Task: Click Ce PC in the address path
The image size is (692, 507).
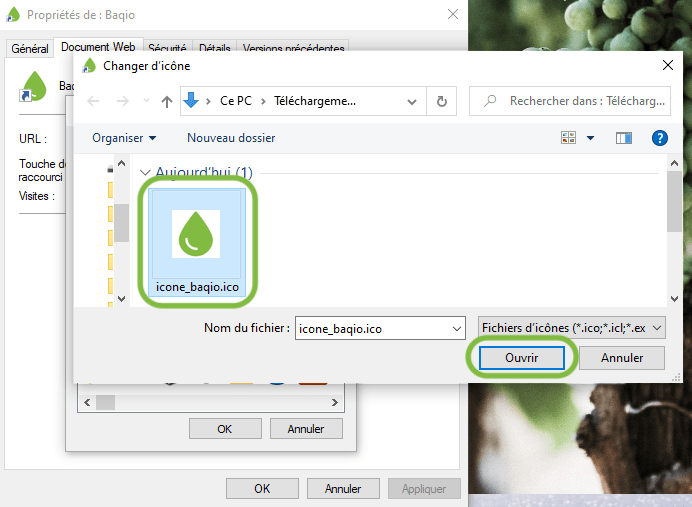Action: (x=236, y=101)
